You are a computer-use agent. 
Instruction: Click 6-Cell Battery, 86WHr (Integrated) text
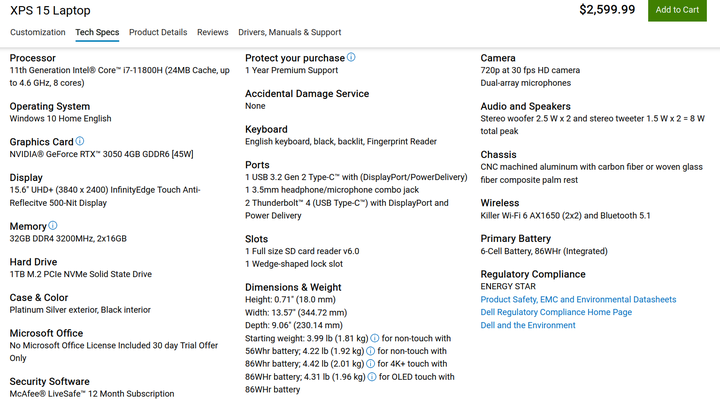click(544, 251)
